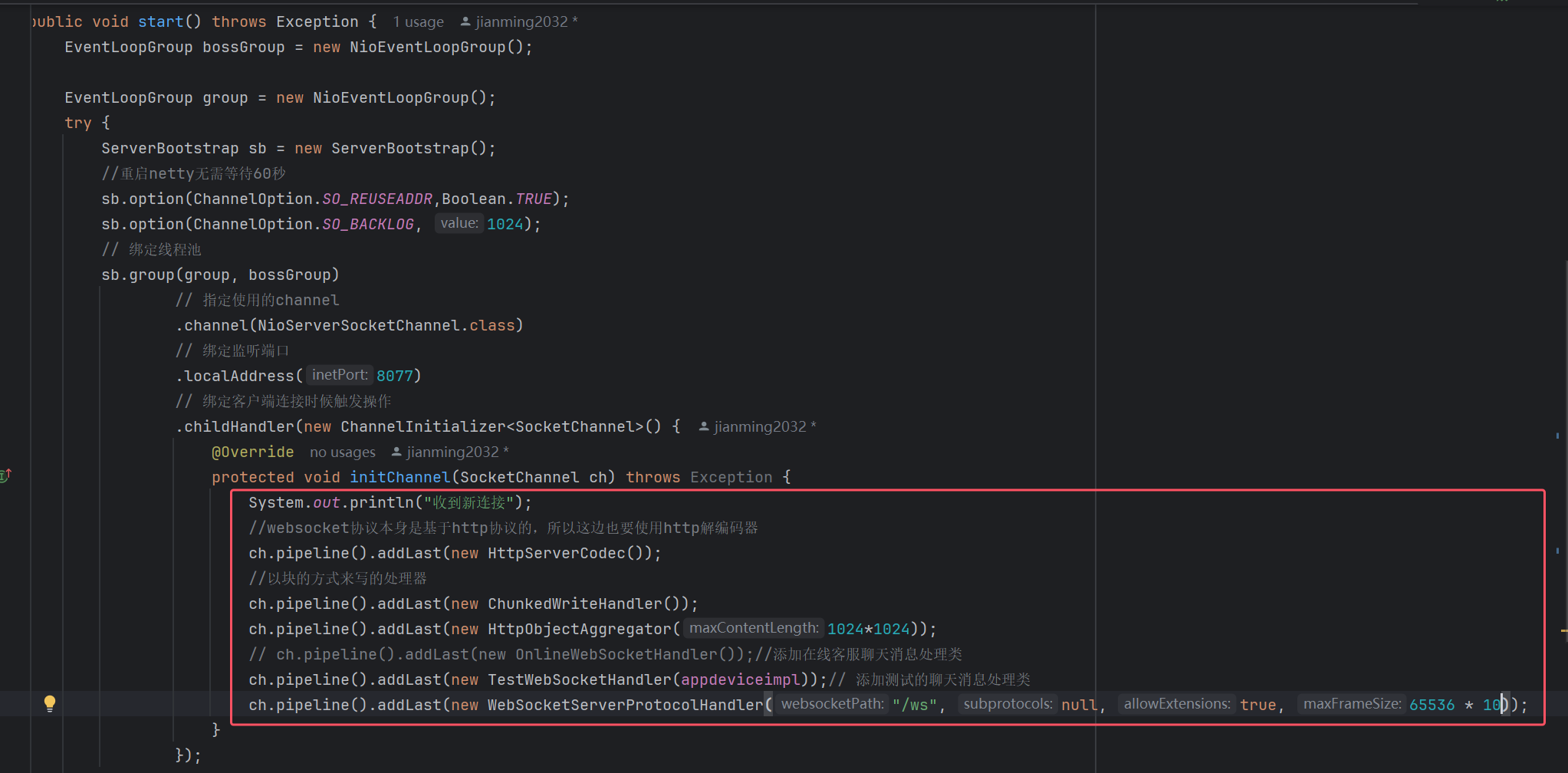Click the 'value:' inlay hint
Viewport: 1568px width, 773px height.
(x=459, y=223)
